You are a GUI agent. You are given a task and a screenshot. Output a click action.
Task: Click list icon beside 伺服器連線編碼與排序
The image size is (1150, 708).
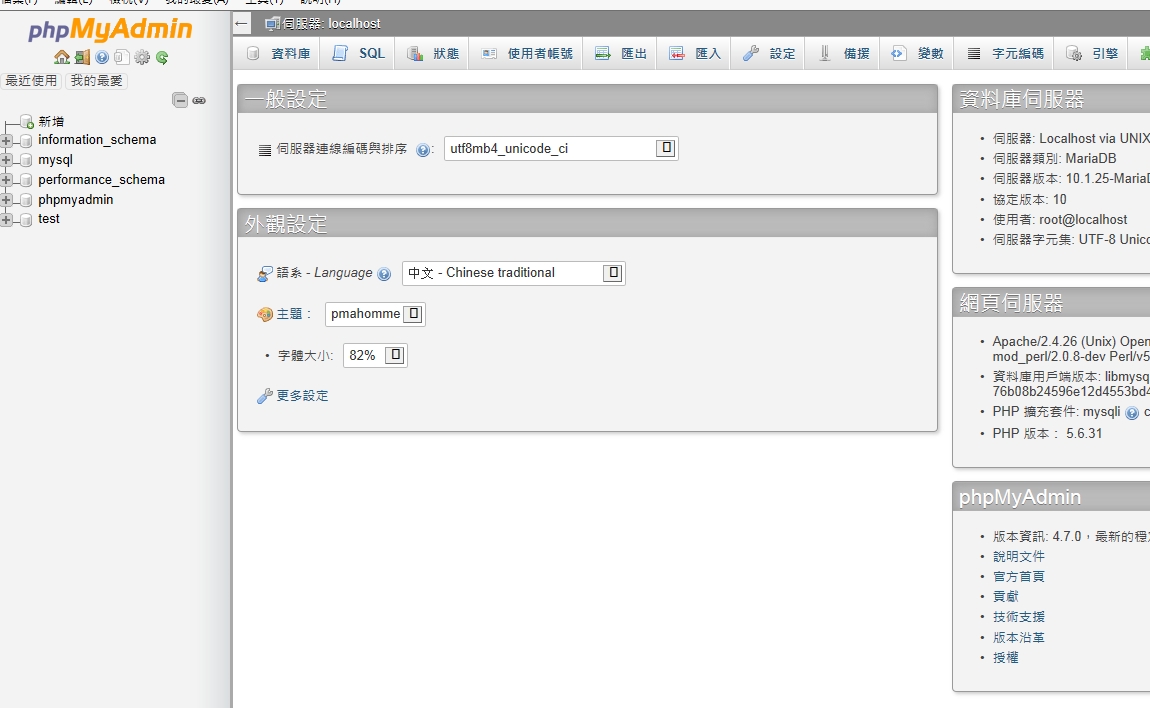tap(265, 150)
